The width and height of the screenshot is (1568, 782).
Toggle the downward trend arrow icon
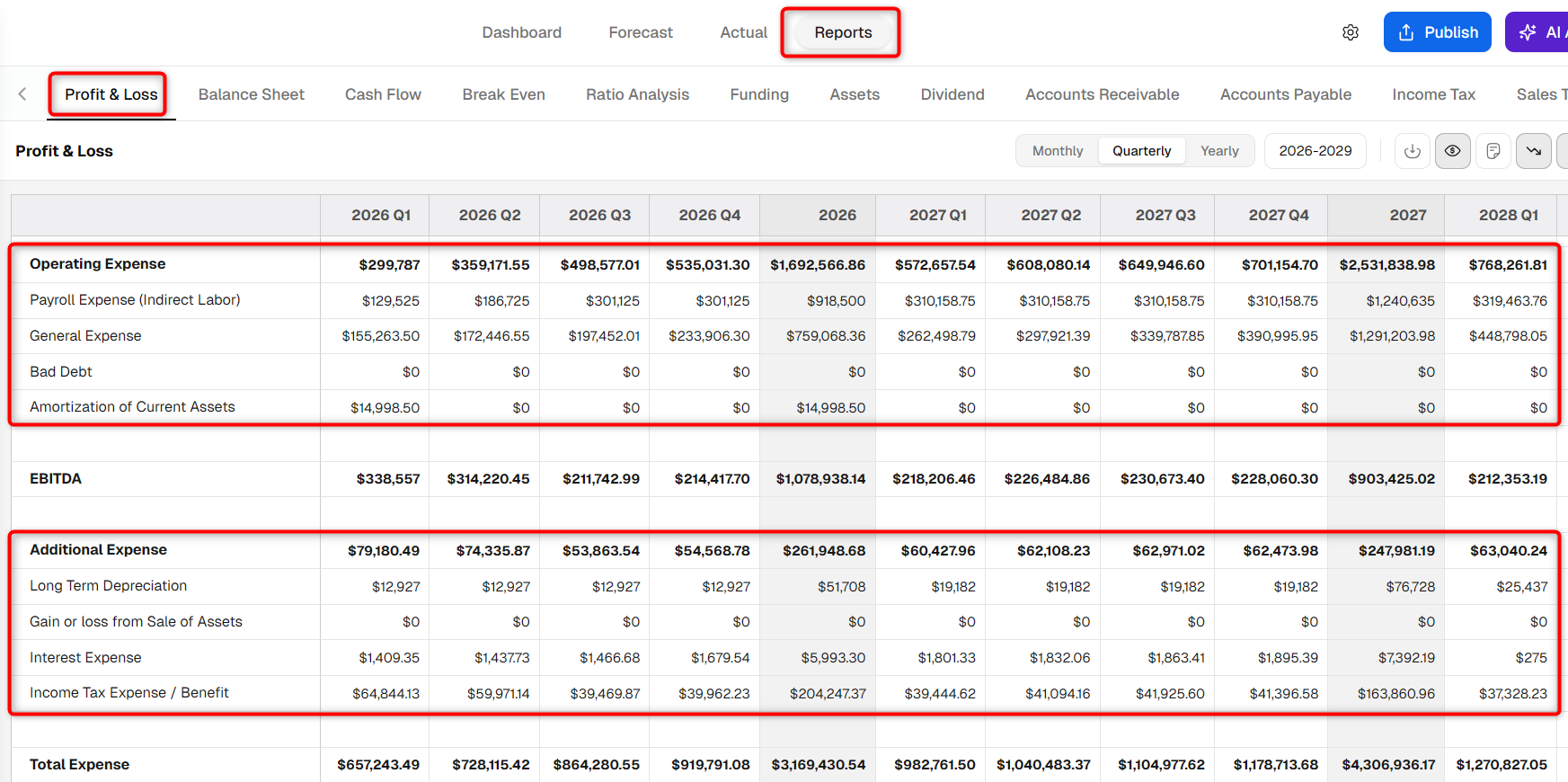1533,151
